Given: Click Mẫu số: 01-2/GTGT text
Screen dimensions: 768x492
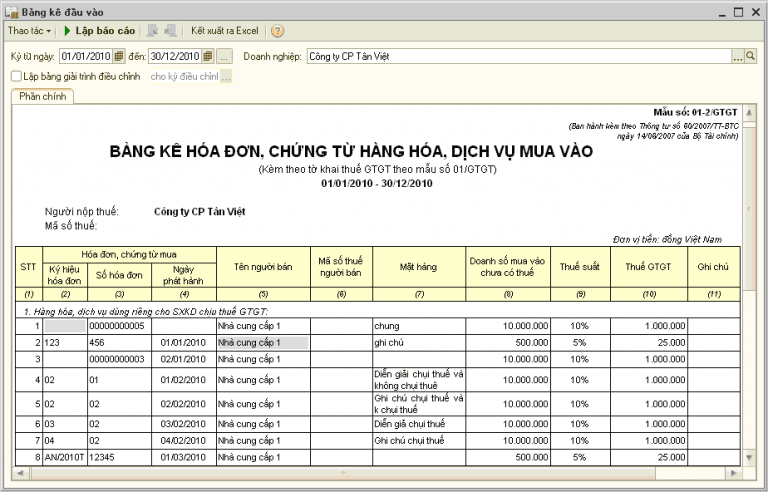Looking at the screenshot, I should pos(695,112).
